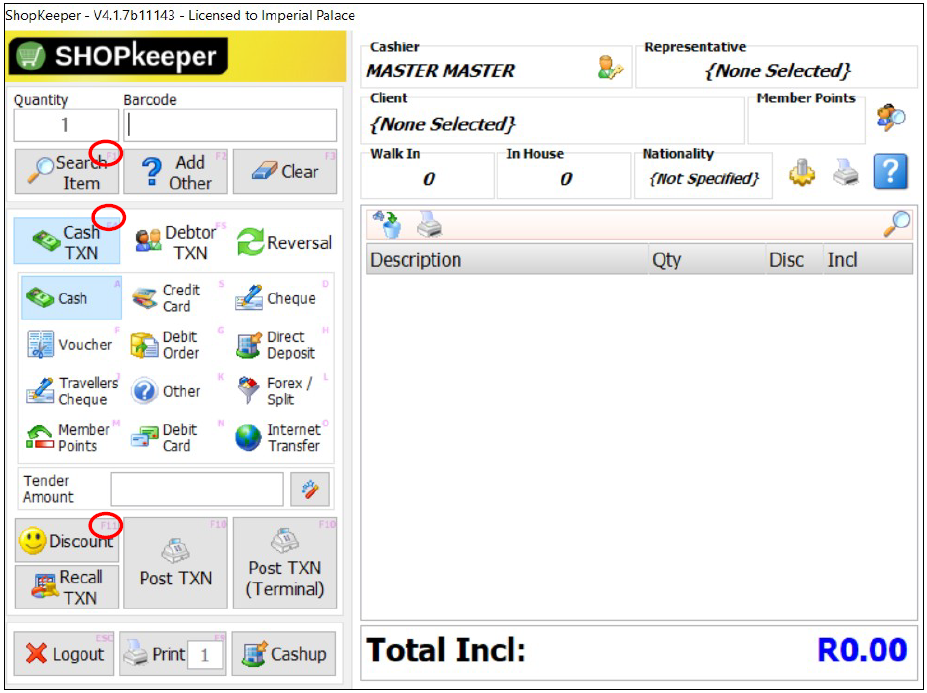
Task: Clear the current entry with Clear
Action: pos(285,171)
